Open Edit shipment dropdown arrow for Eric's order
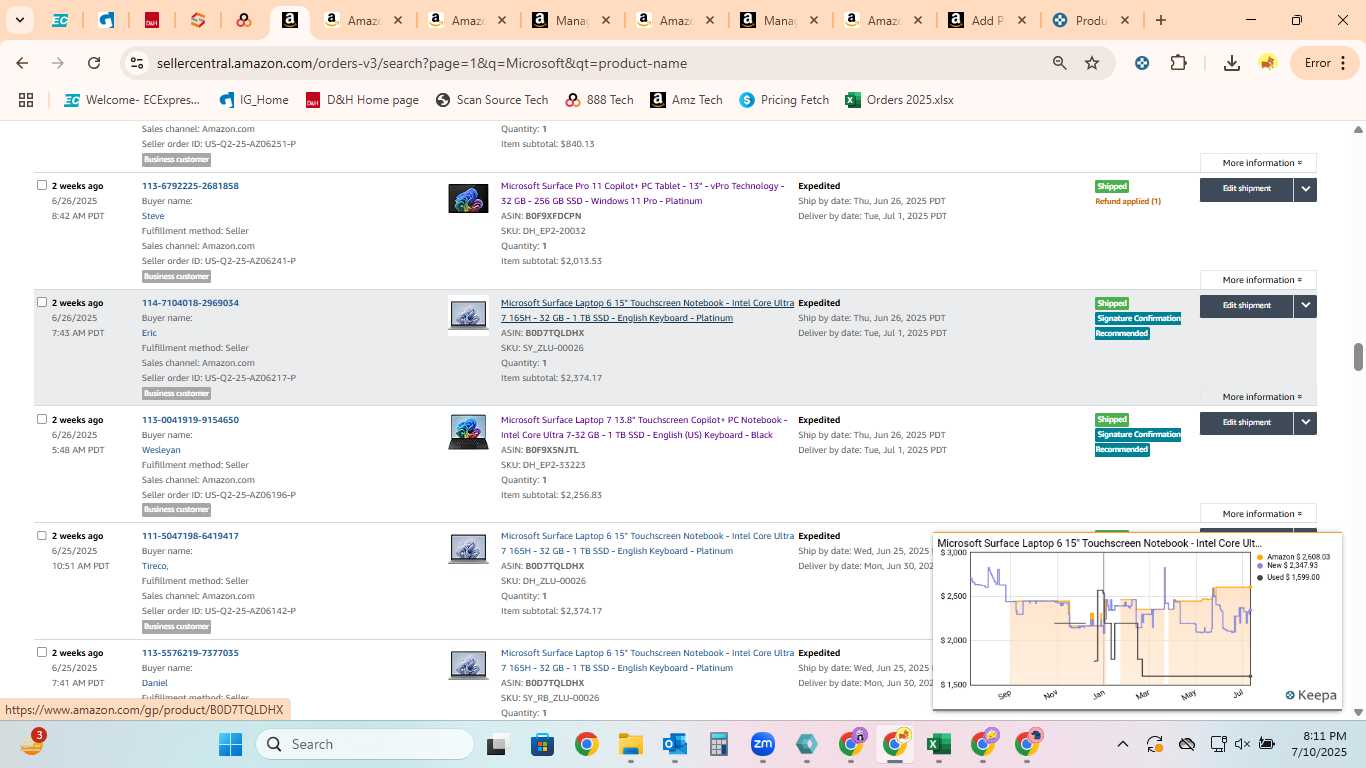Viewport: 1366px width, 768px height. coord(1305,306)
